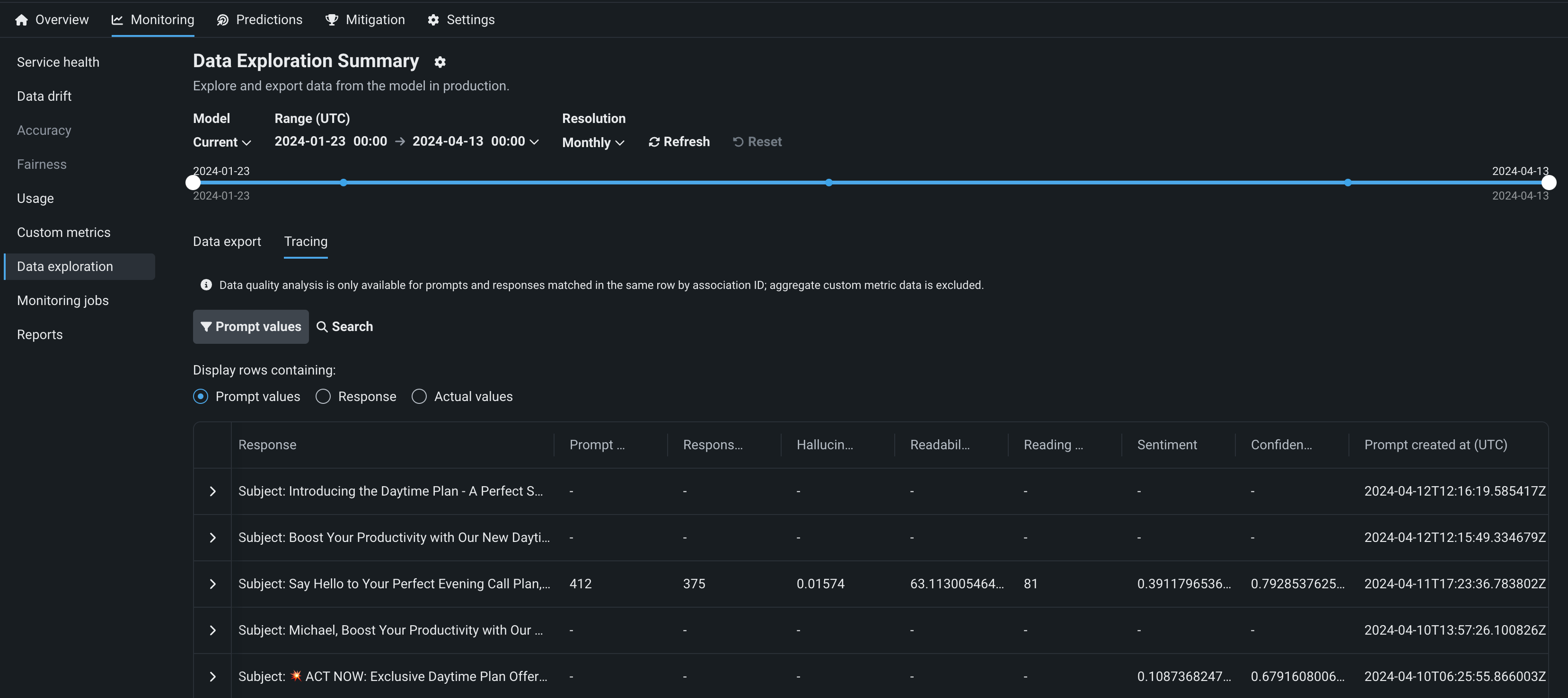Click the Refresh arrows icon
The height and width of the screenshot is (698, 1568).
(654, 142)
